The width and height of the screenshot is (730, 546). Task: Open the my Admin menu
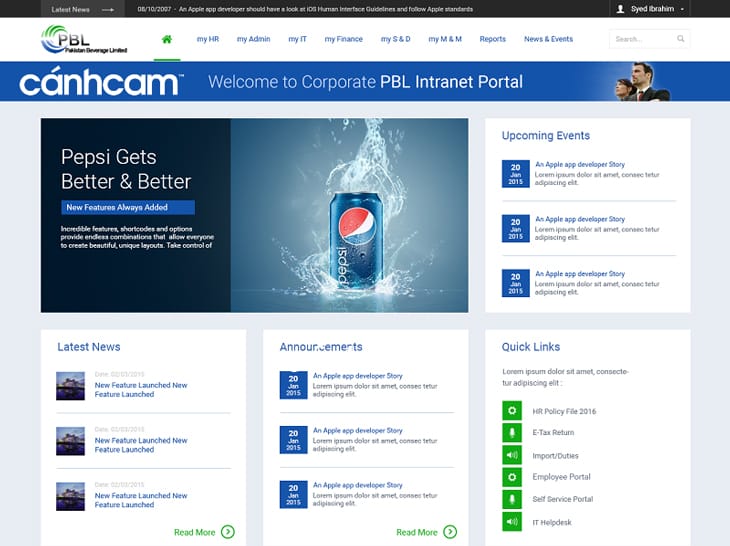[253, 39]
